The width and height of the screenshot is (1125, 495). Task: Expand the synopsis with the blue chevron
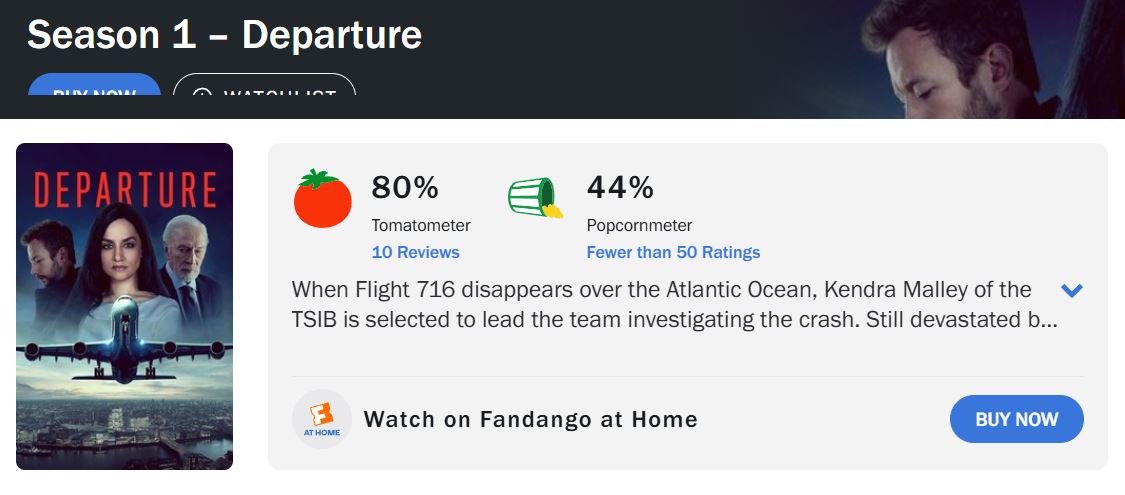(x=1071, y=291)
